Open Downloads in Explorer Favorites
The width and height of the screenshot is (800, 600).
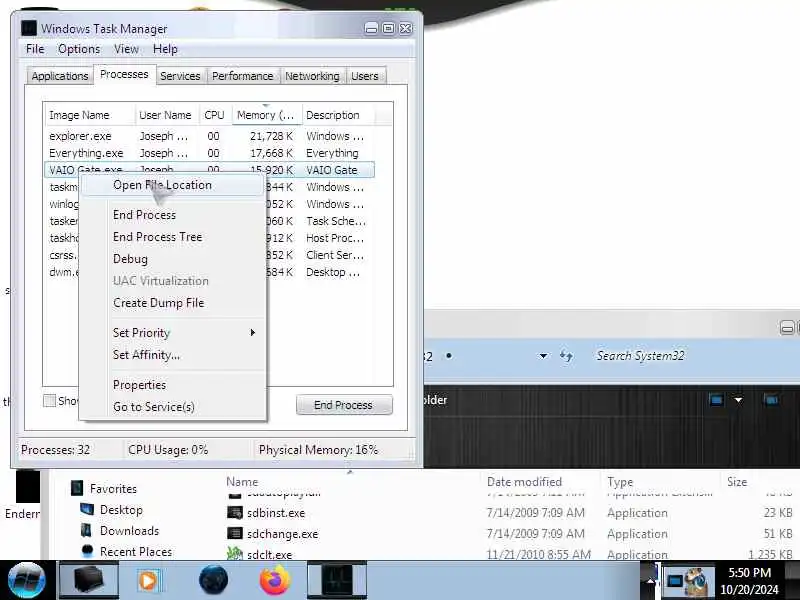click(130, 531)
